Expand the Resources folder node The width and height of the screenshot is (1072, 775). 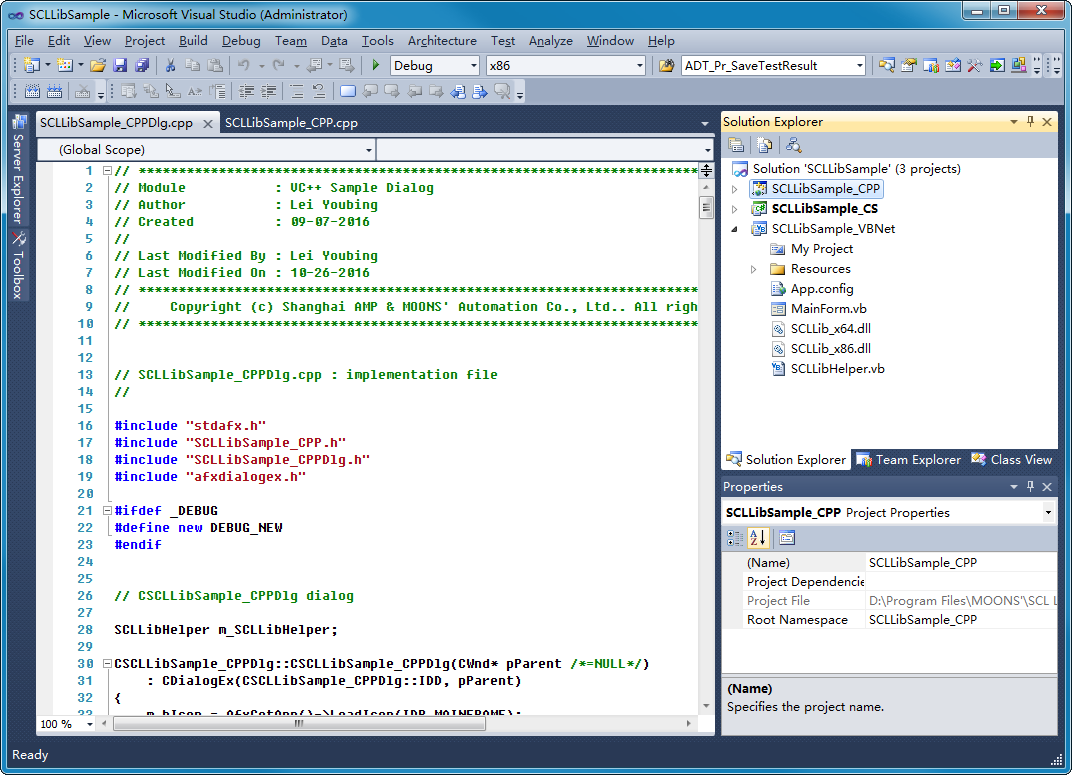(x=753, y=269)
